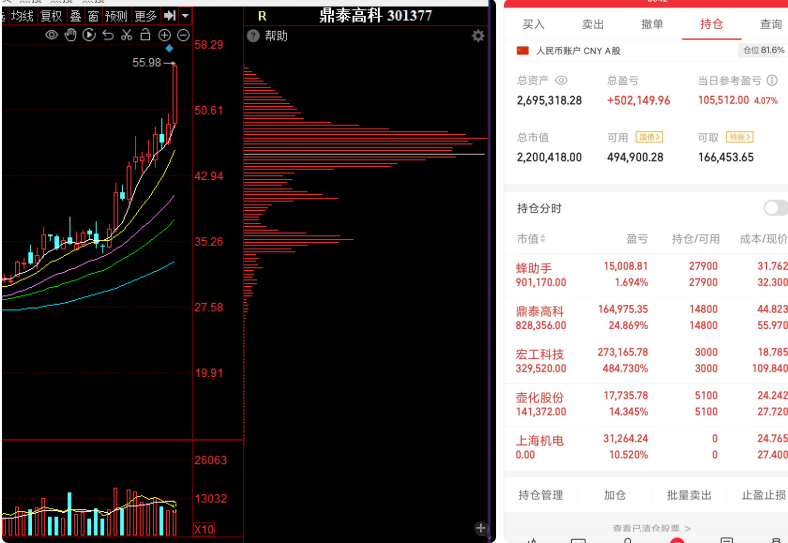Switch to the 查询 query tab
This screenshot has height=543, width=788.
tap(771, 24)
